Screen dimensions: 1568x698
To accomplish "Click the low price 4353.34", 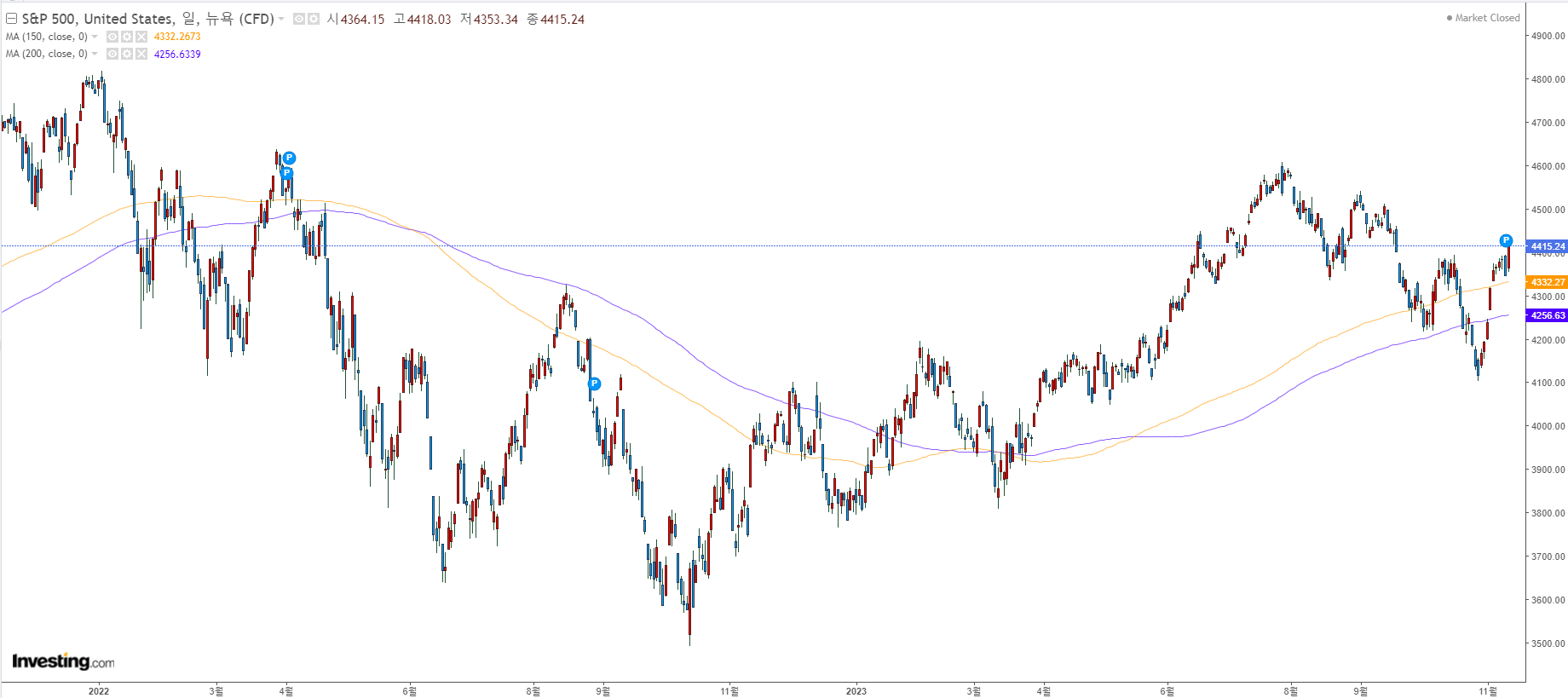I will tap(496, 20).
